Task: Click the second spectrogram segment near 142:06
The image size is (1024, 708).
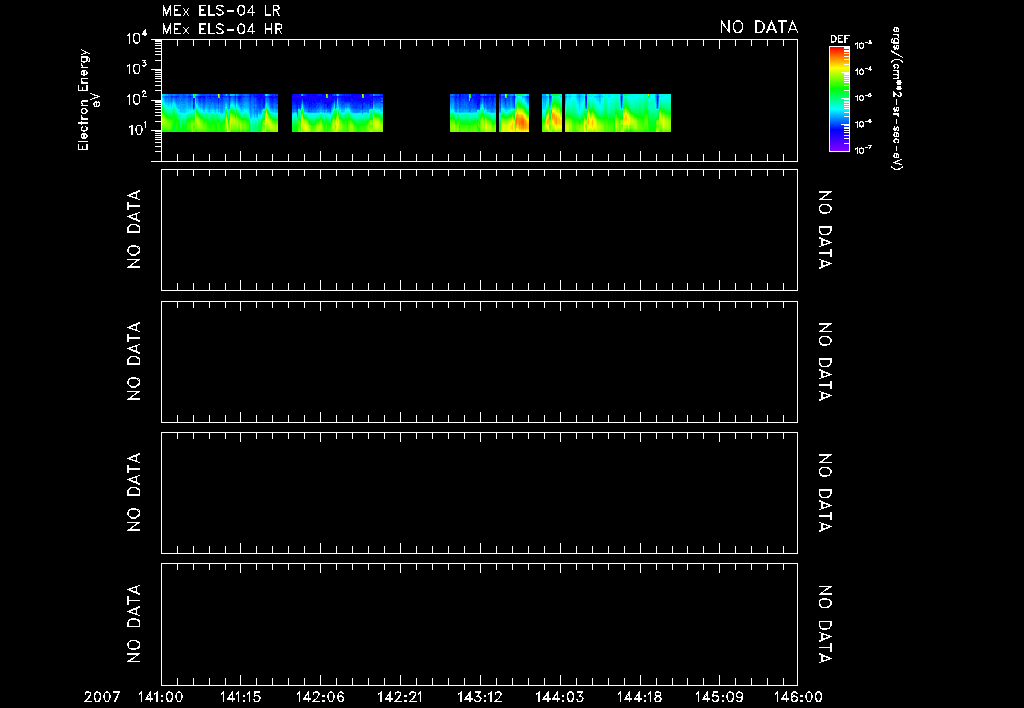Action: (337, 113)
